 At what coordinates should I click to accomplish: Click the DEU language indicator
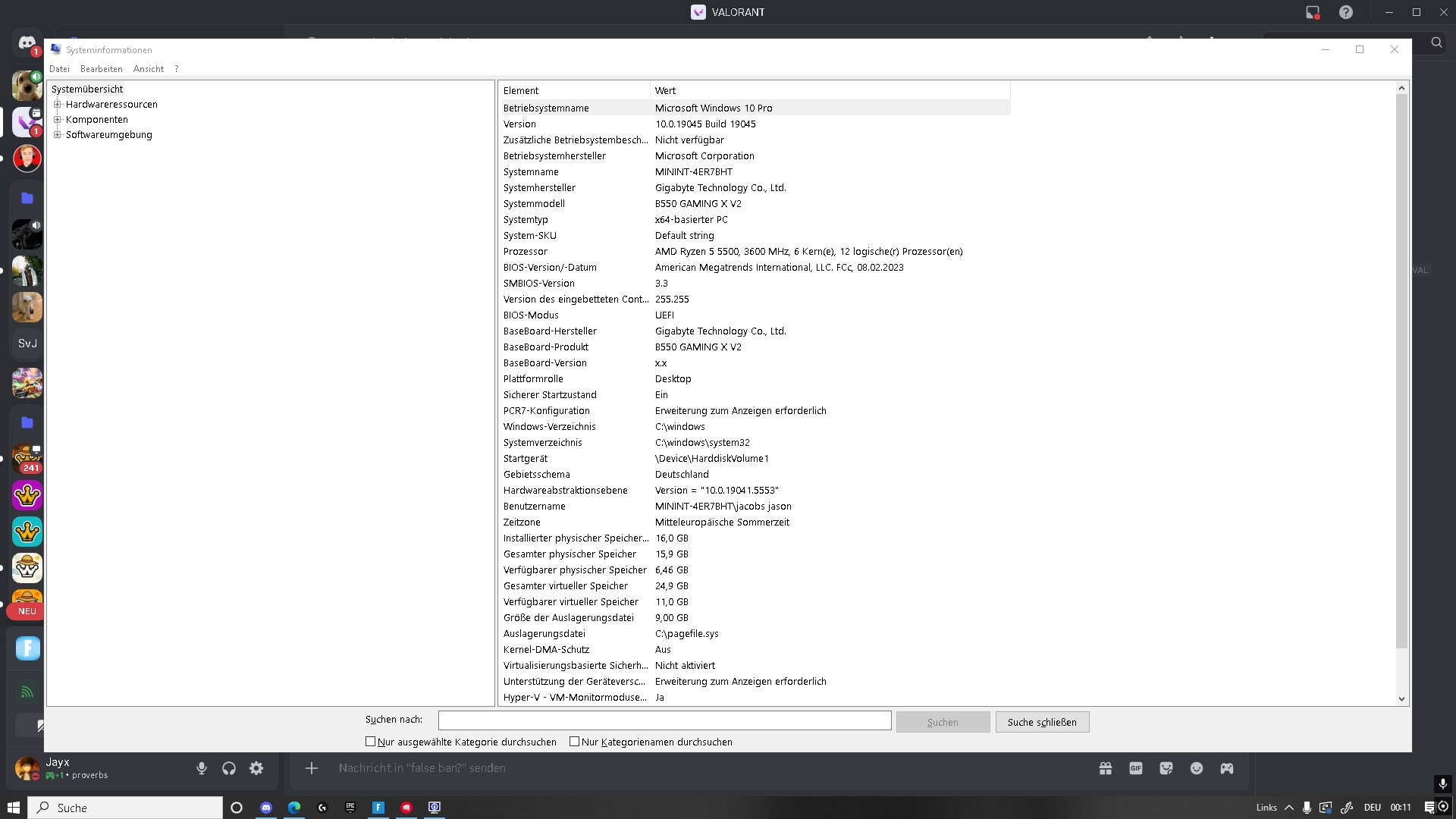[x=1372, y=808]
